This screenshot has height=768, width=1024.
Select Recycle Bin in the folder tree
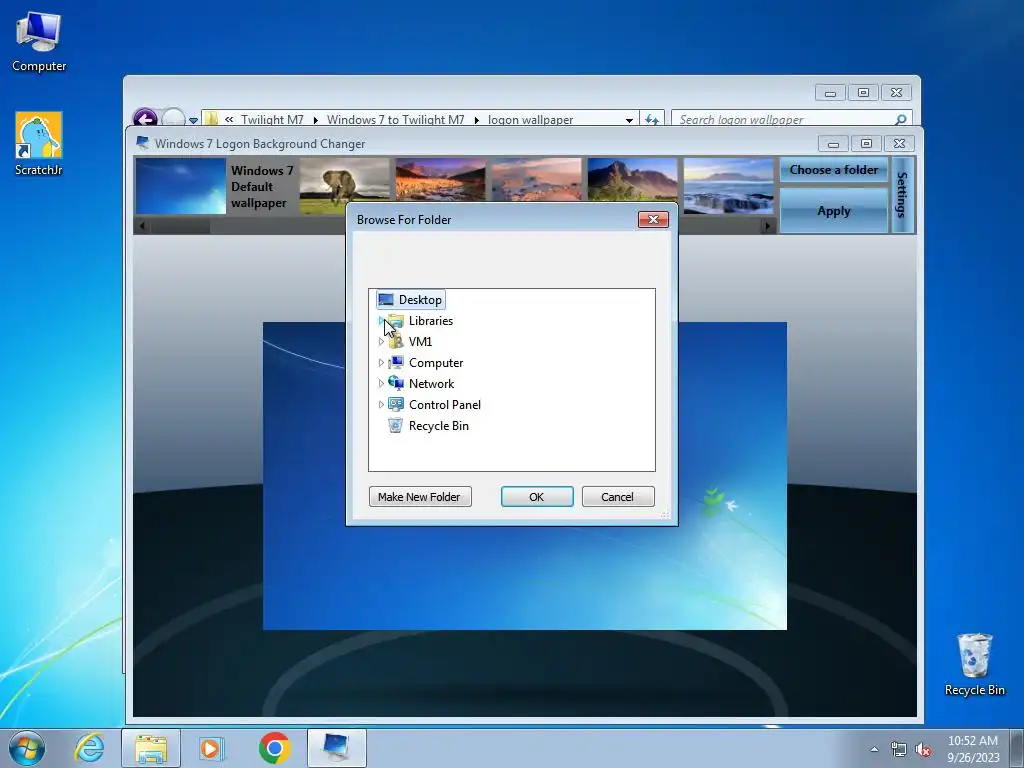[438, 426]
